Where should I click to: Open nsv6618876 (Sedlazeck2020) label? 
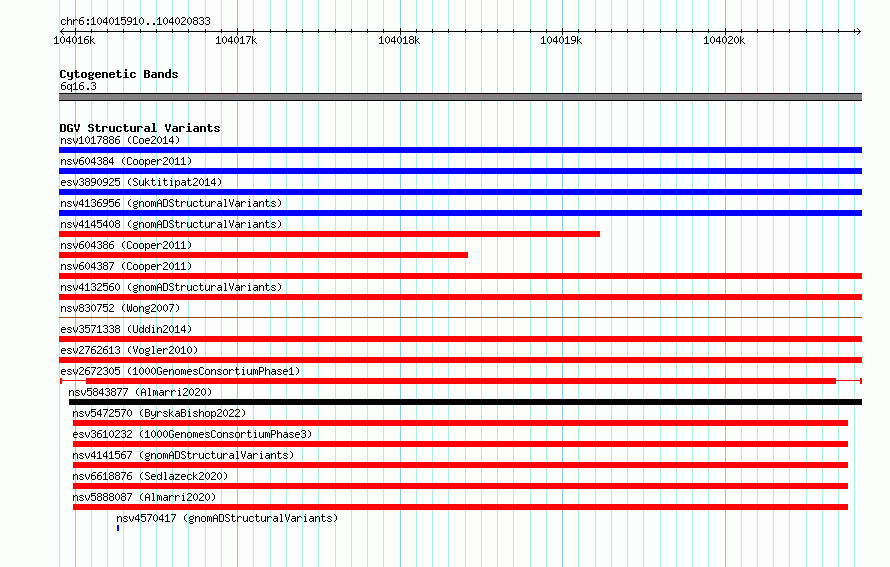point(150,476)
